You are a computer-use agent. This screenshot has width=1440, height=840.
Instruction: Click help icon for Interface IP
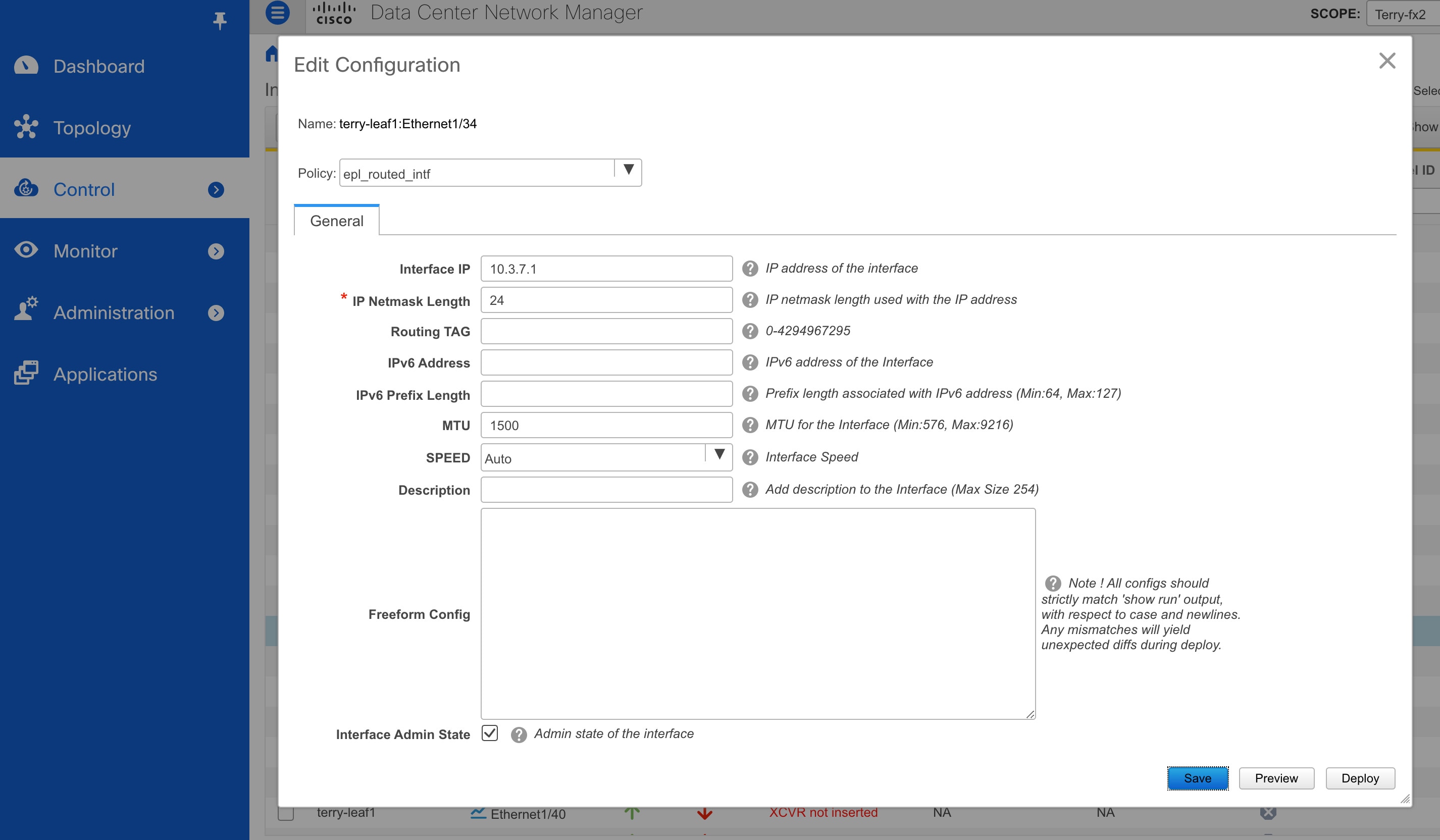750,269
